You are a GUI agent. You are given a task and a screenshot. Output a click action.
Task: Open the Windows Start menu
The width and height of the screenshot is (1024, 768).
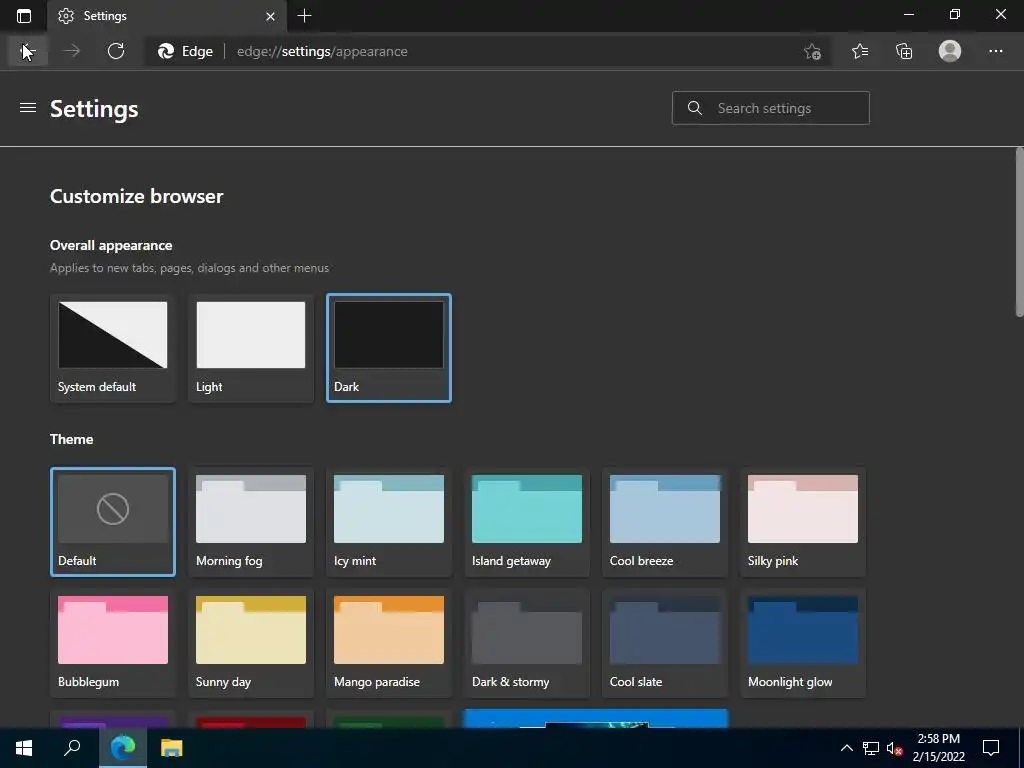(x=24, y=748)
